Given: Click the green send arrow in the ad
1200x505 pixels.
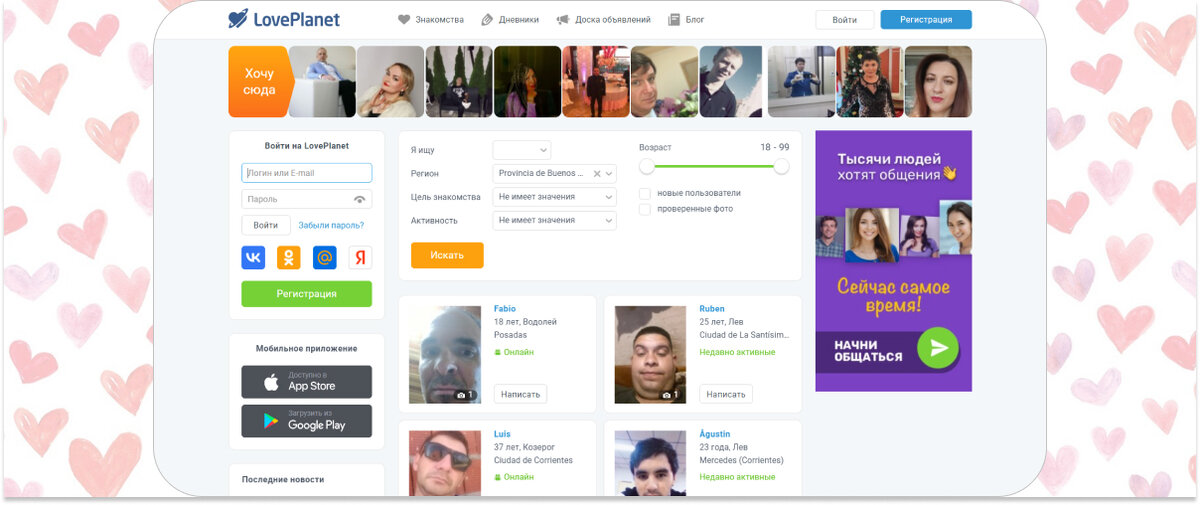Looking at the screenshot, I should (938, 348).
